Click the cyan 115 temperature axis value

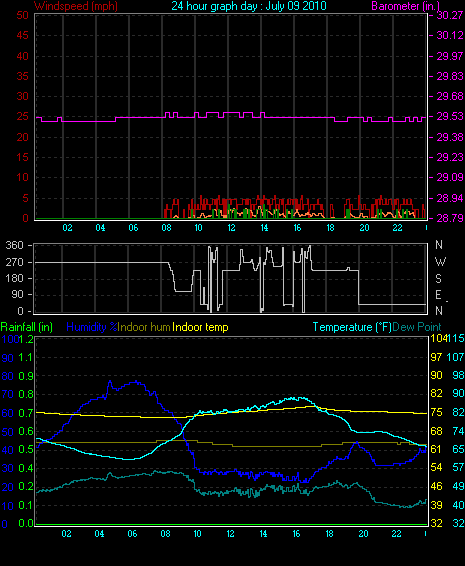coord(456,338)
